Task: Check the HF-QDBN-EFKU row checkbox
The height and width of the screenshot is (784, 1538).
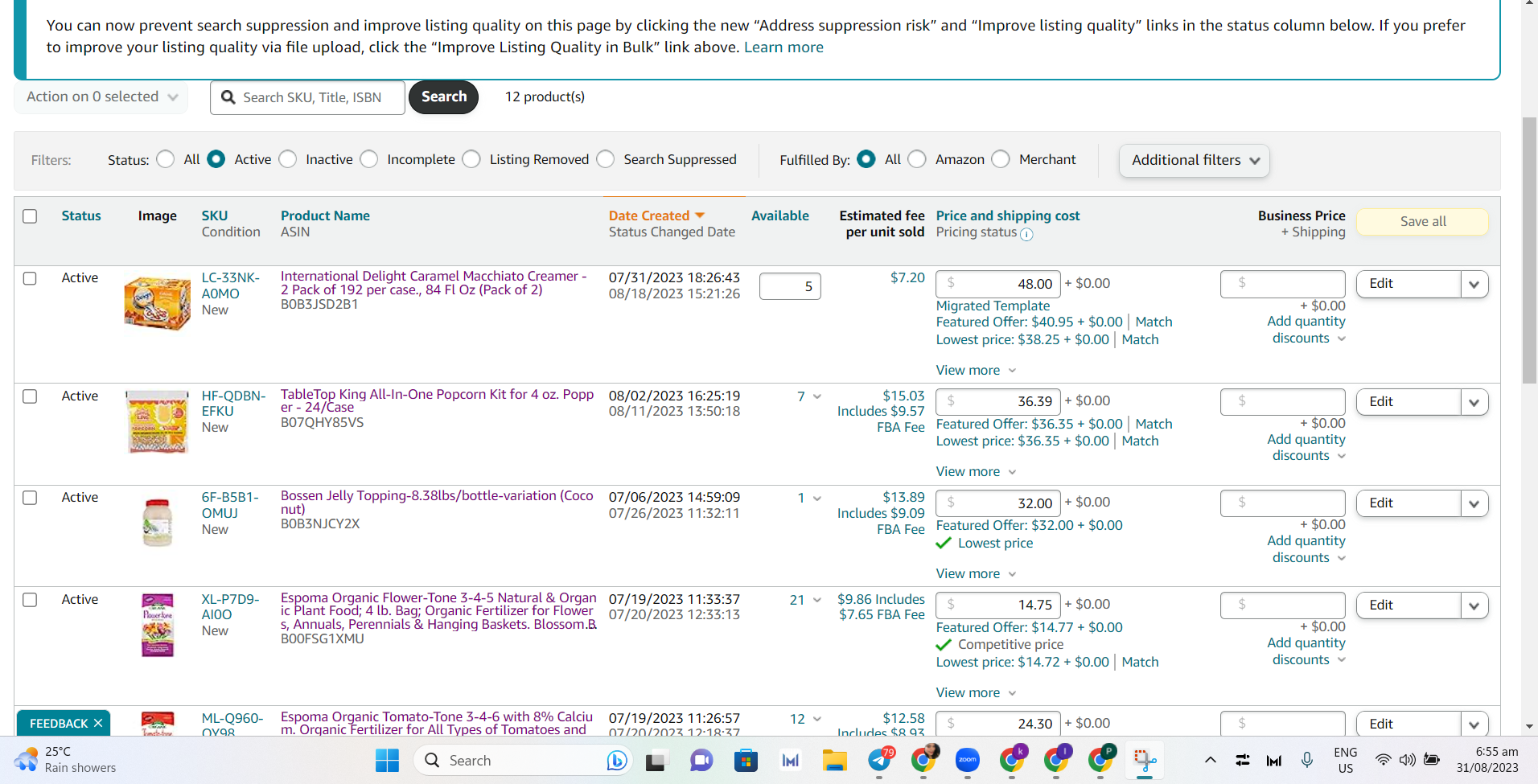Action: 30,396
